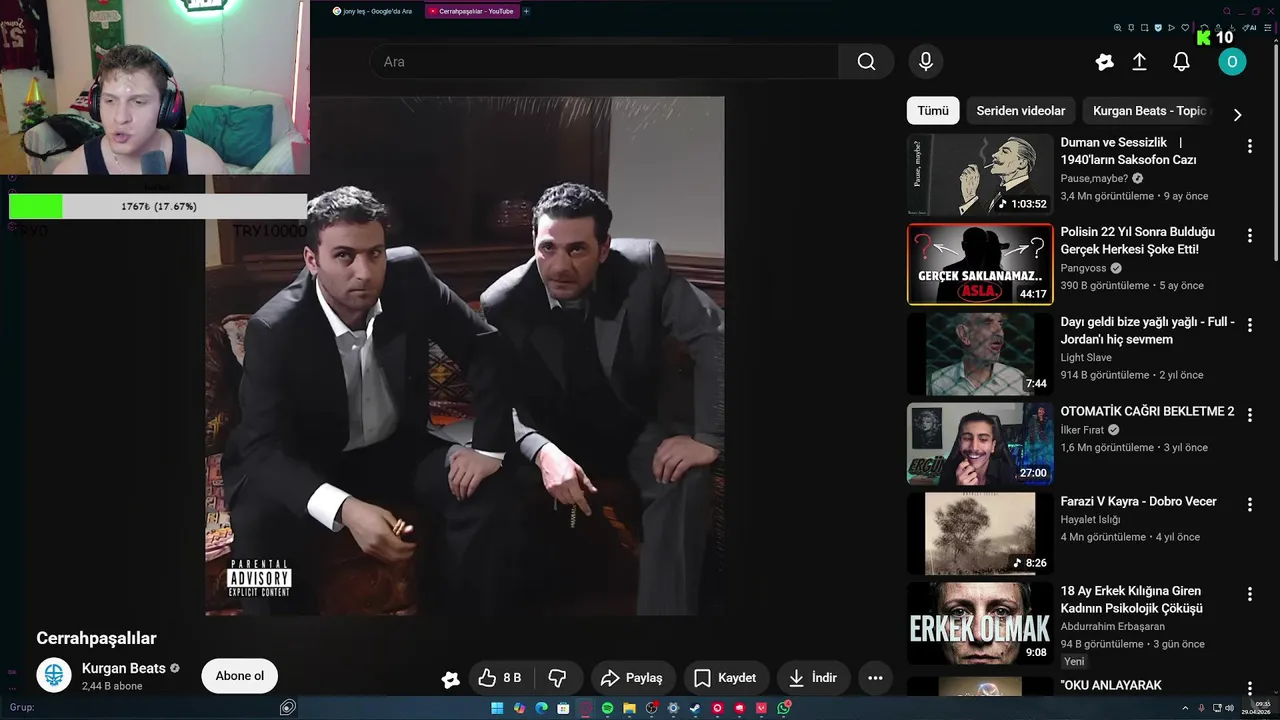Open the account avatar with letter O
1280x720 pixels.
[x=1232, y=62]
